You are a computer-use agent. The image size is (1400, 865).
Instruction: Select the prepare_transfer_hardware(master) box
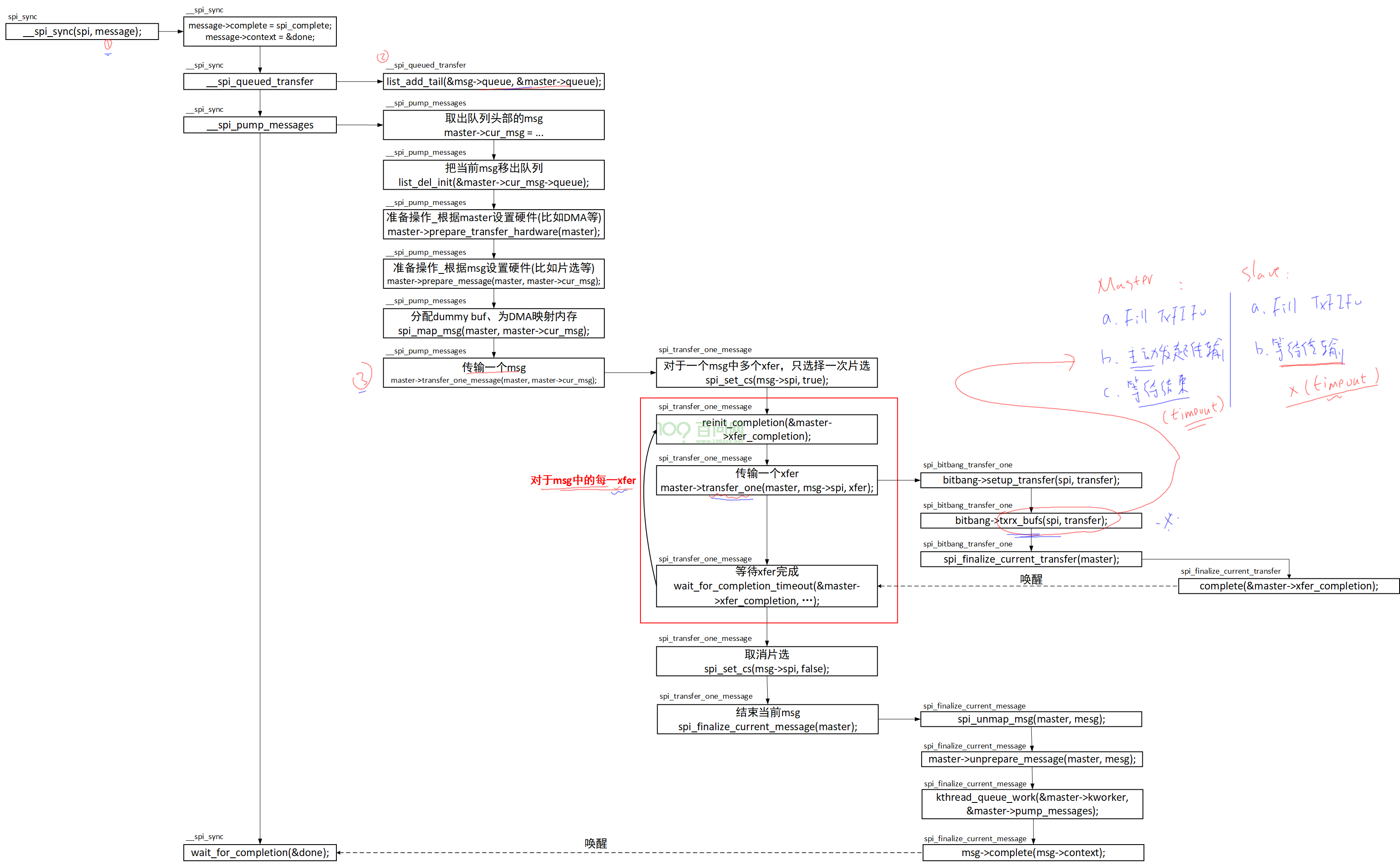click(x=494, y=224)
